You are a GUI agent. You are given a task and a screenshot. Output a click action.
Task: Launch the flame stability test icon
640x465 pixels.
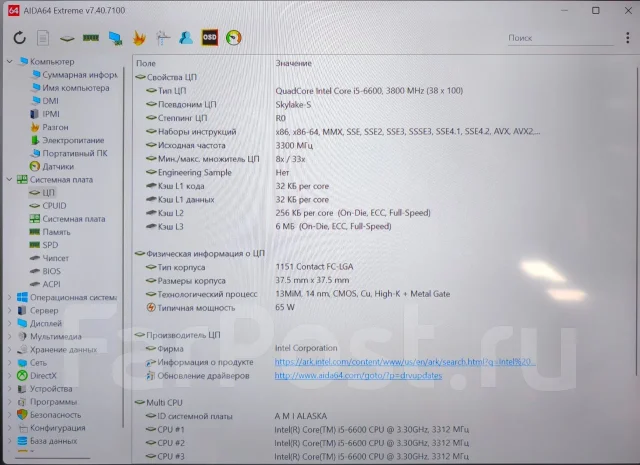139,38
